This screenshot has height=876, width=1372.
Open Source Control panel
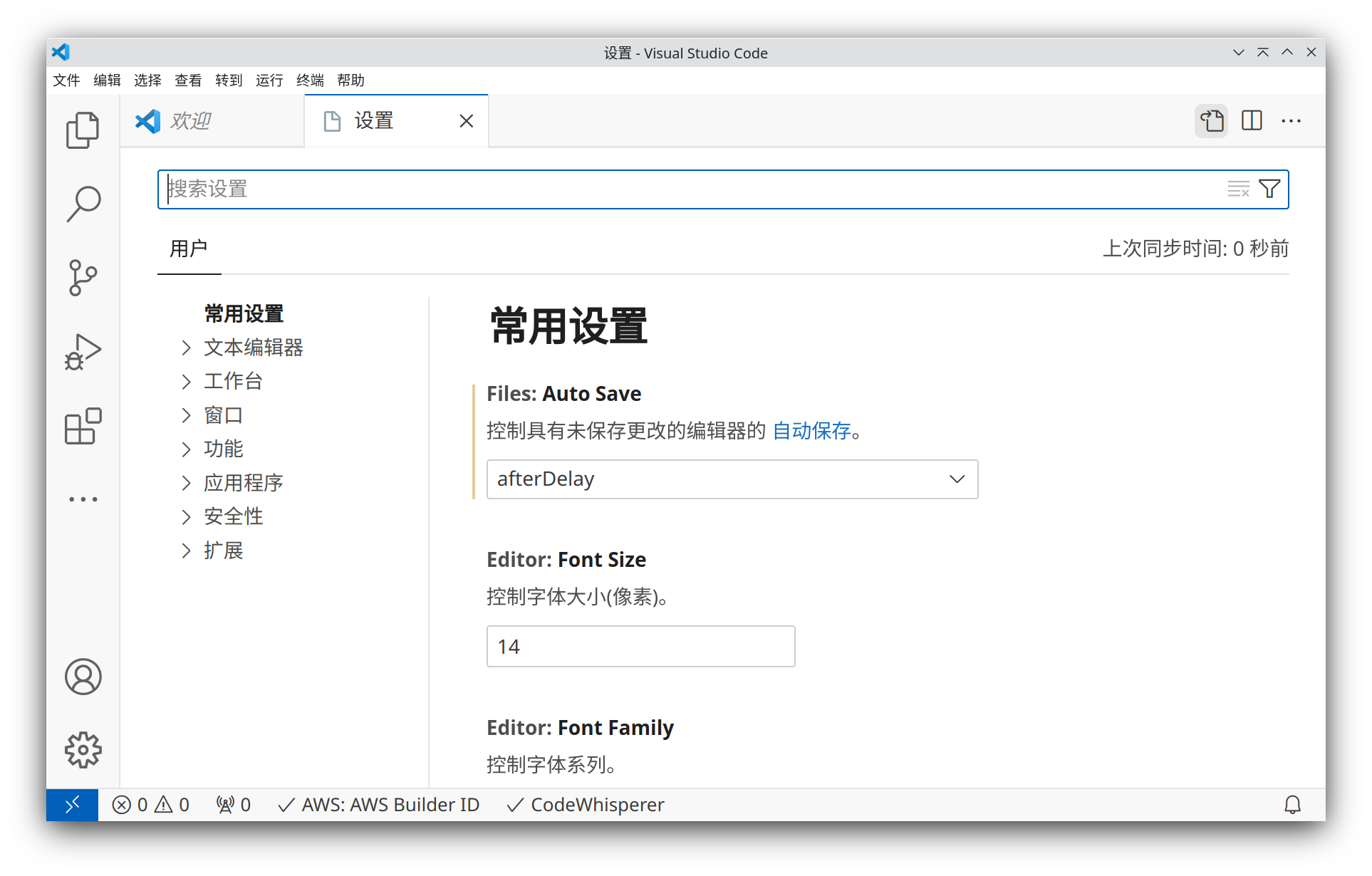83,278
